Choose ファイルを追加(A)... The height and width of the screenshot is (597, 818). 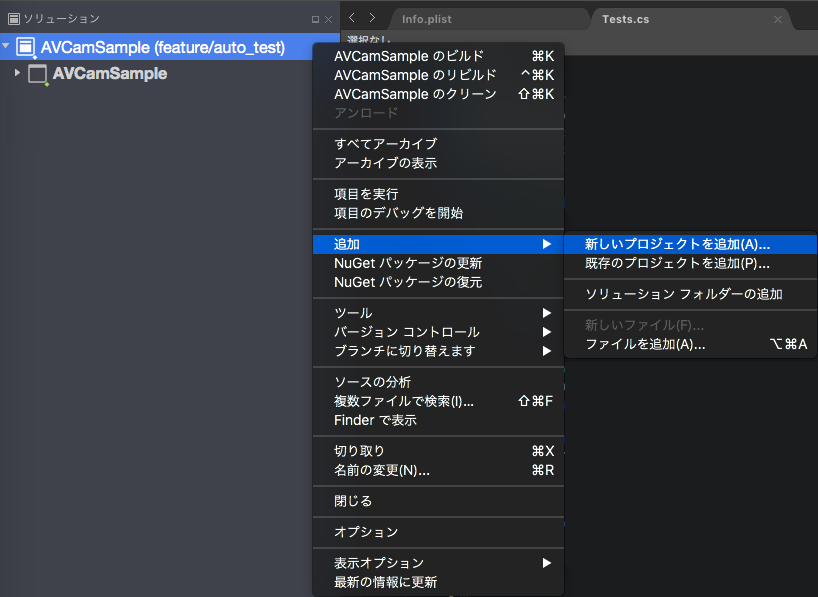(x=690, y=344)
